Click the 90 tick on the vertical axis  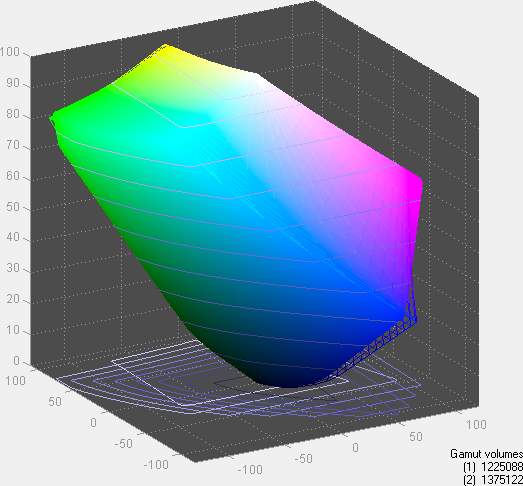tap(13, 83)
